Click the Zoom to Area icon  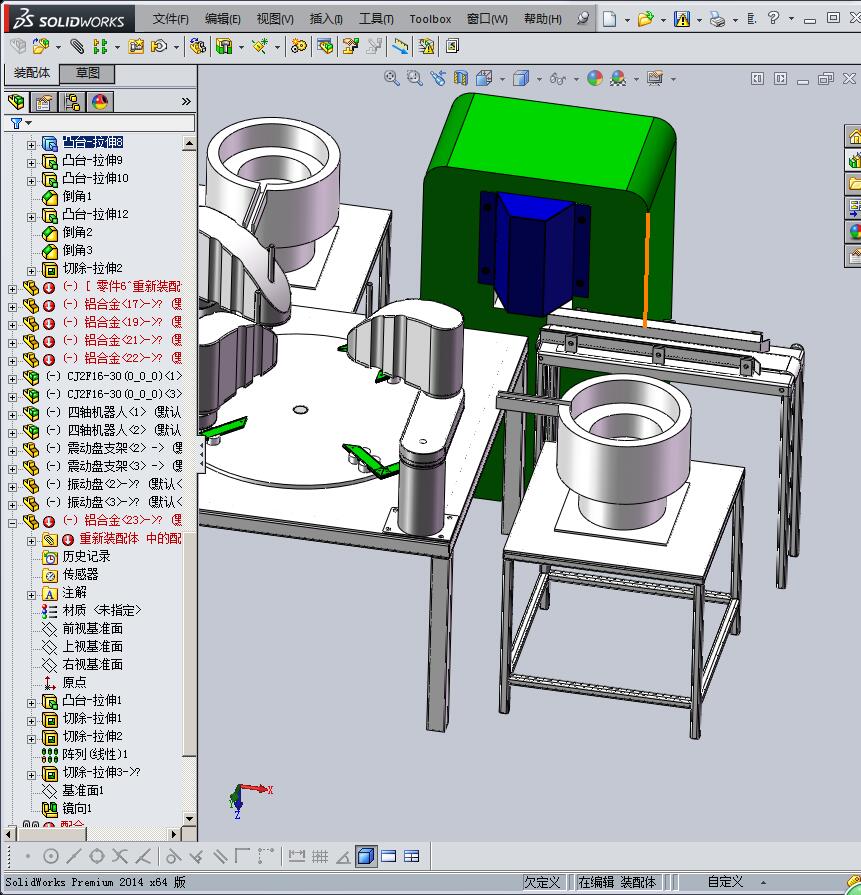click(x=415, y=78)
